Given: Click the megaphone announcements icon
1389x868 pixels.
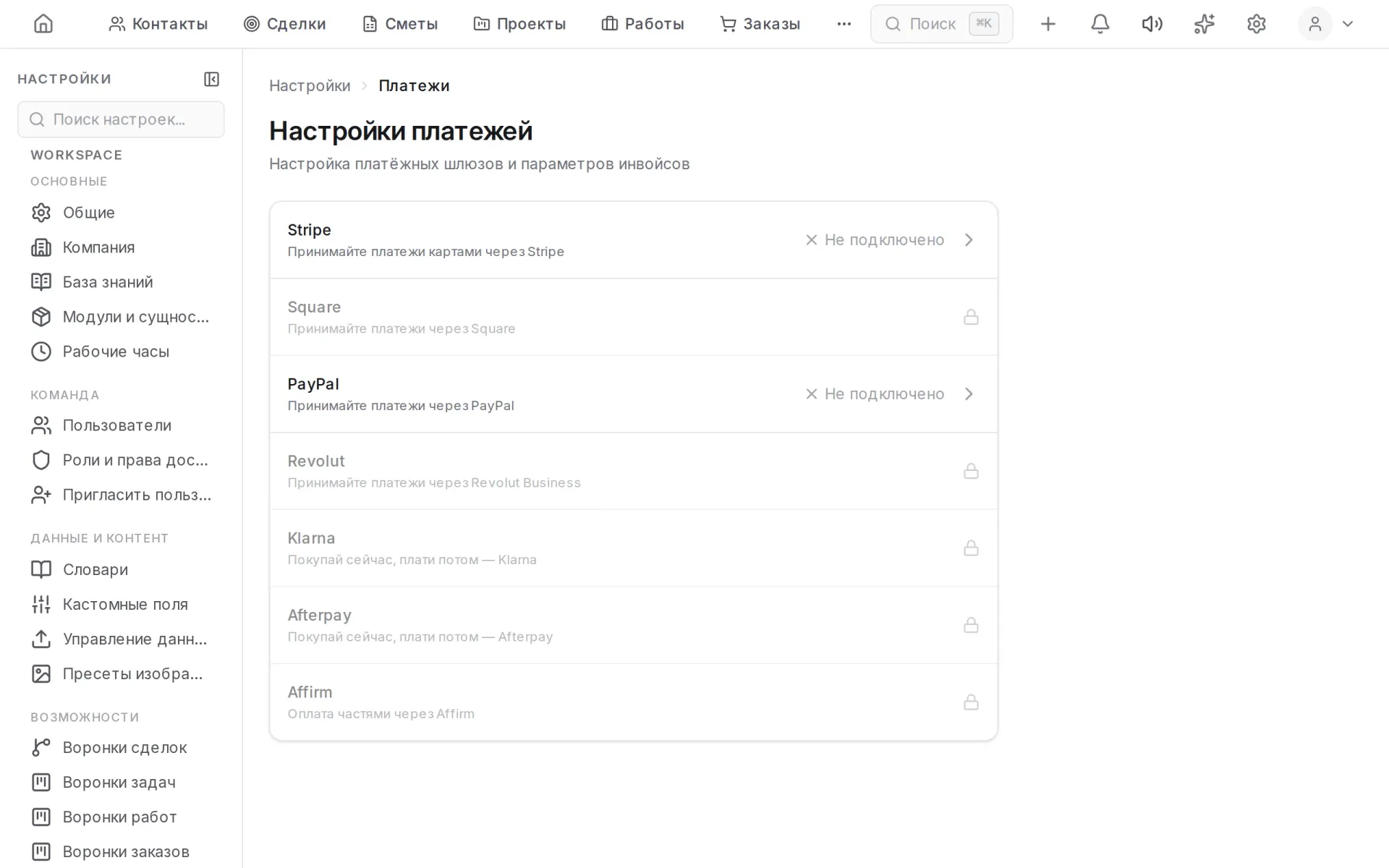Looking at the screenshot, I should tap(1152, 24).
